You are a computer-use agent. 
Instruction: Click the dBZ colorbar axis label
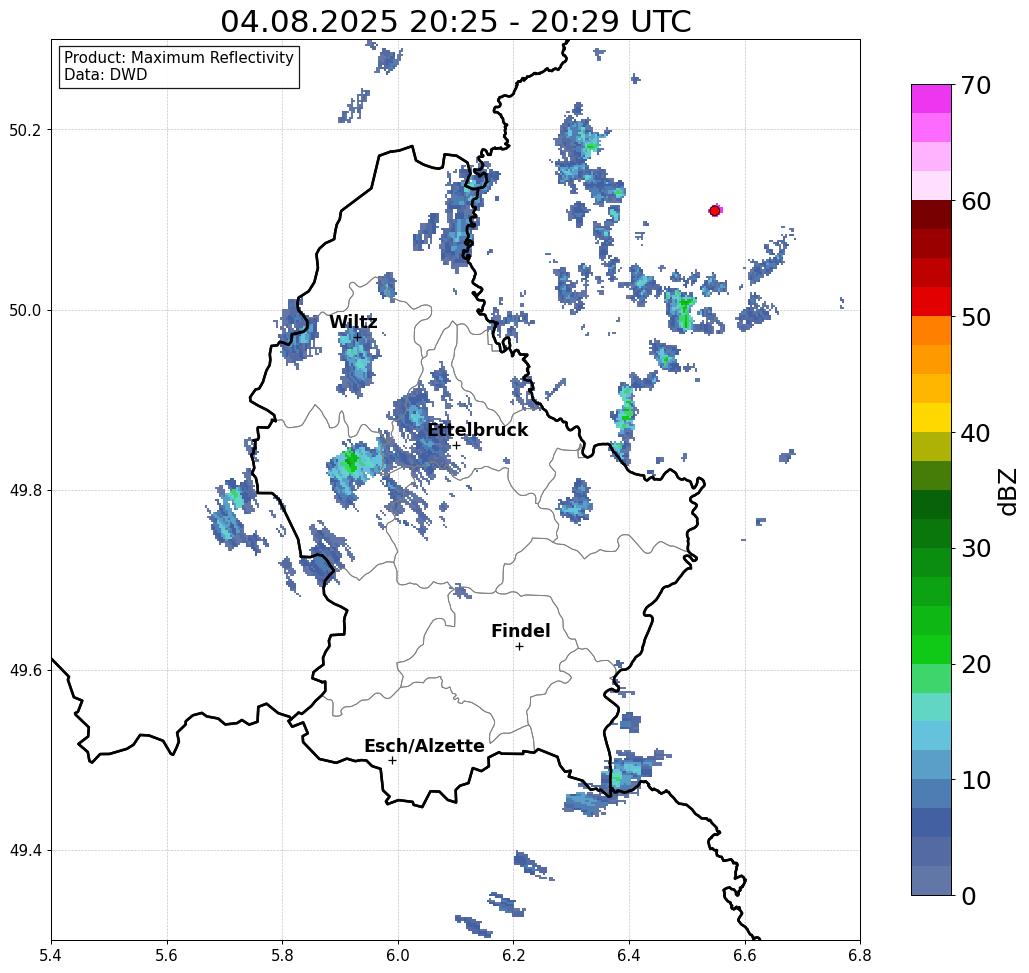(x=1007, y=491)
